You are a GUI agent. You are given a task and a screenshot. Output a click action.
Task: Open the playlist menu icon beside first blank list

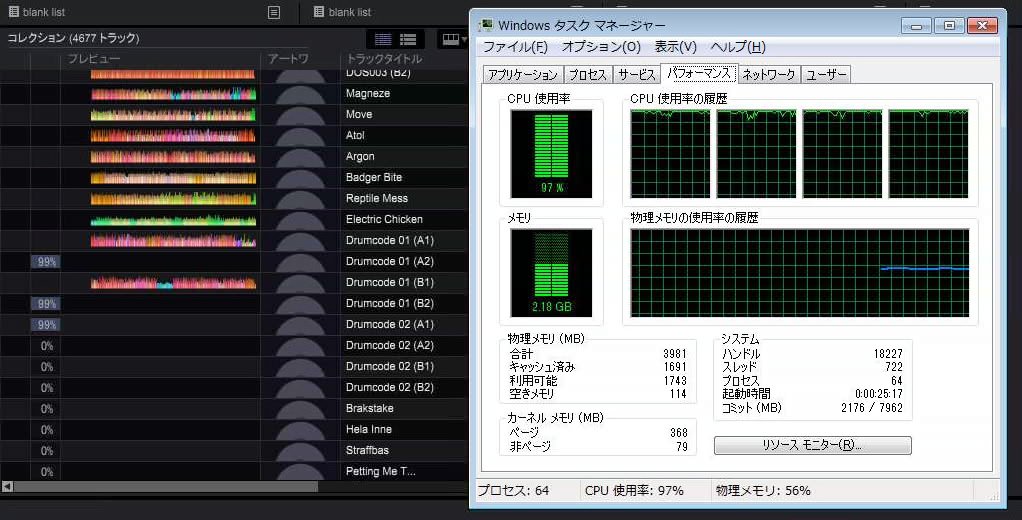pyautogui.click(x=274, y=12)
